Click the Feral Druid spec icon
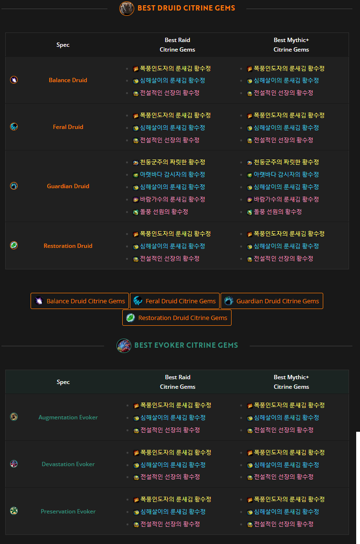The width and height of the screenshot is (360, 544). [14, 127]
